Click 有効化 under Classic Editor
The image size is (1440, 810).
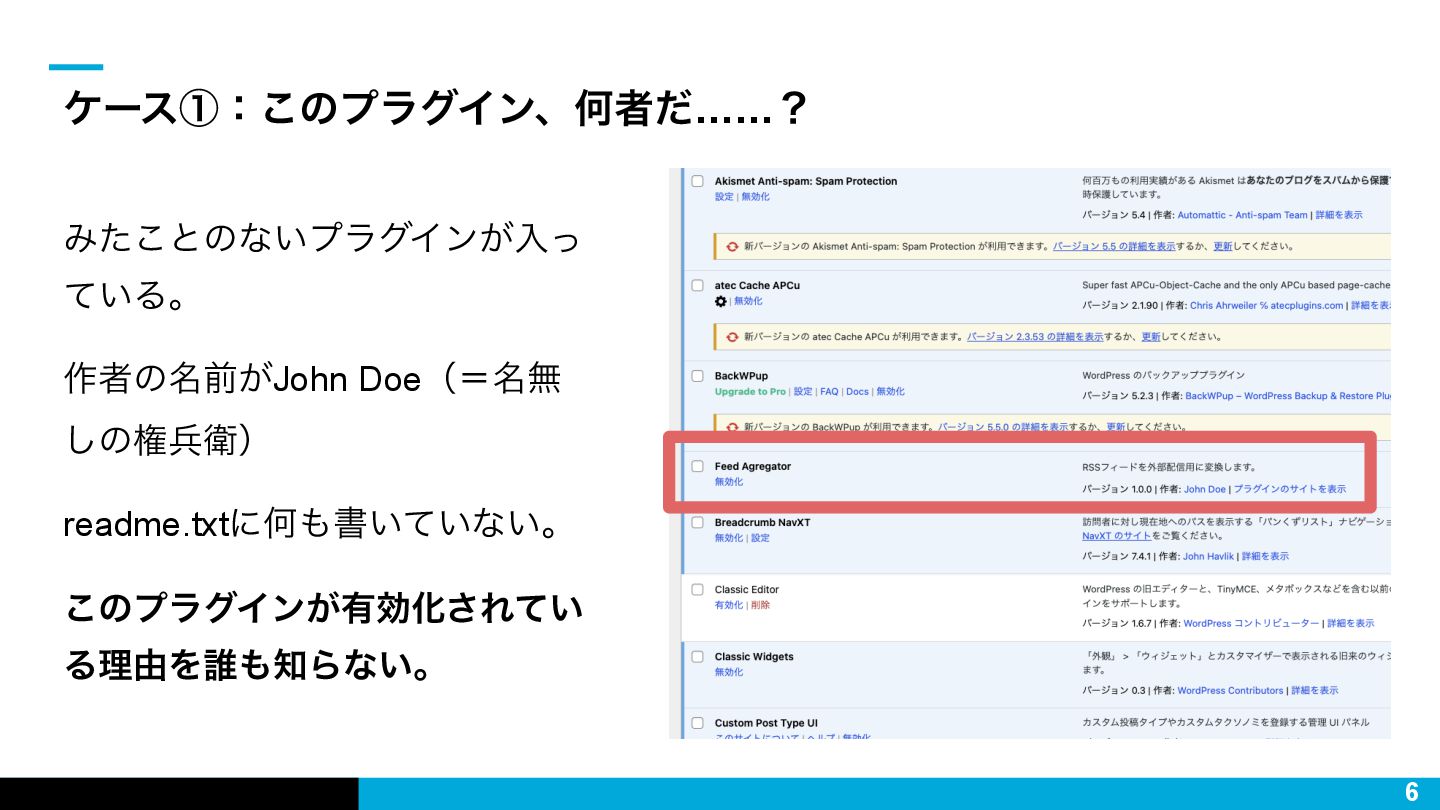(x=729, y=605)
